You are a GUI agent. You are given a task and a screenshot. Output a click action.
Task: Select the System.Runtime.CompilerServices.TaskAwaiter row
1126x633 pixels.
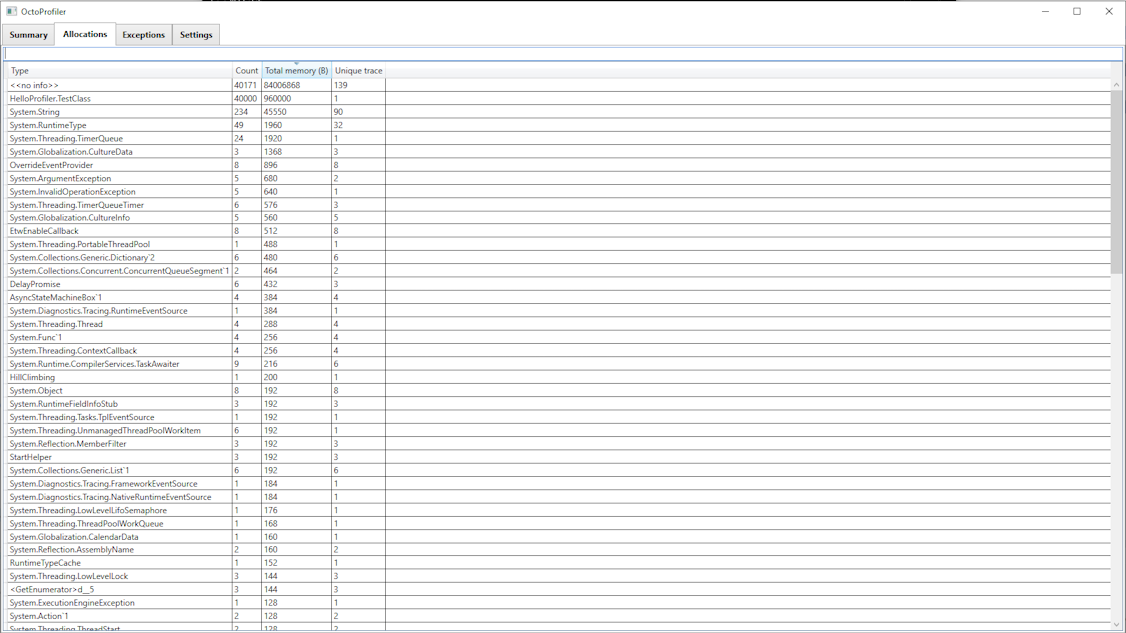(x=559, y=364)
